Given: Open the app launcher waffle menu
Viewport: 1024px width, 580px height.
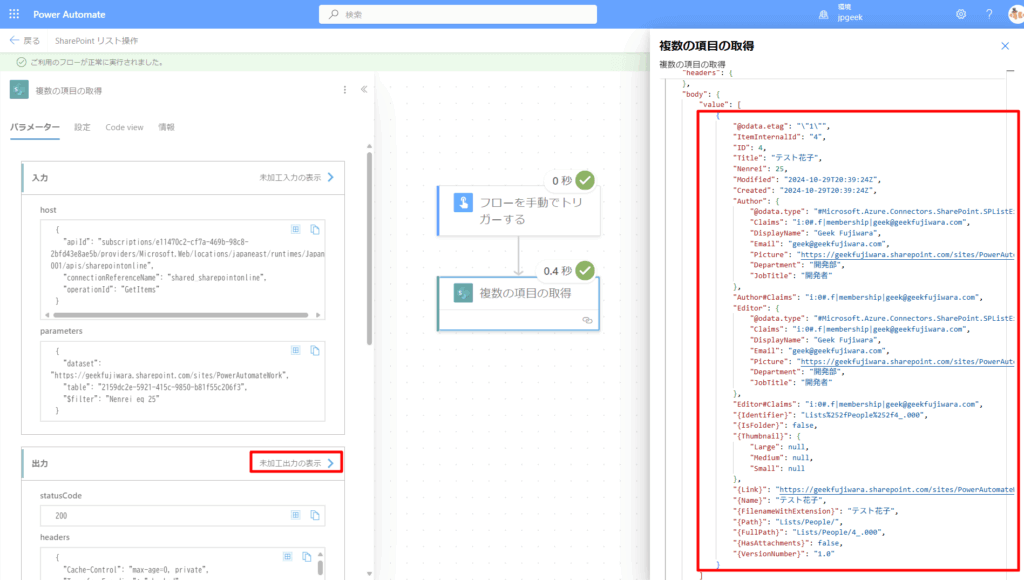Looking at the screenshot, I should point(14,14).
